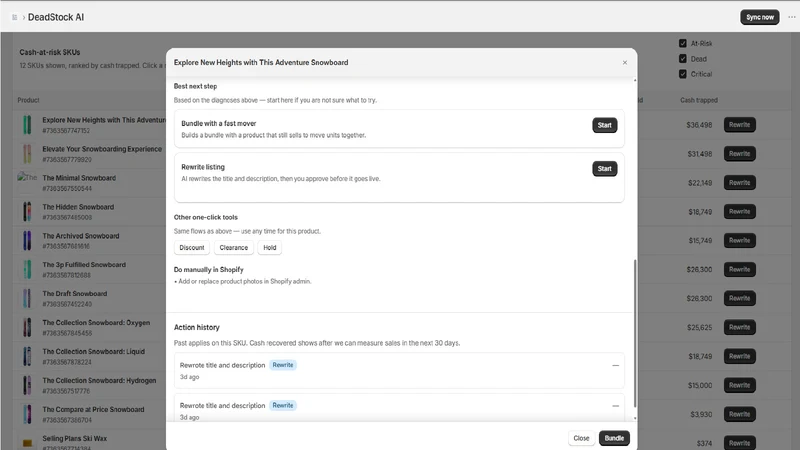Image resolution: width=800 pixels, height=450 pixels.
Task: Click the Action history heading
Action: coord(196,328)
